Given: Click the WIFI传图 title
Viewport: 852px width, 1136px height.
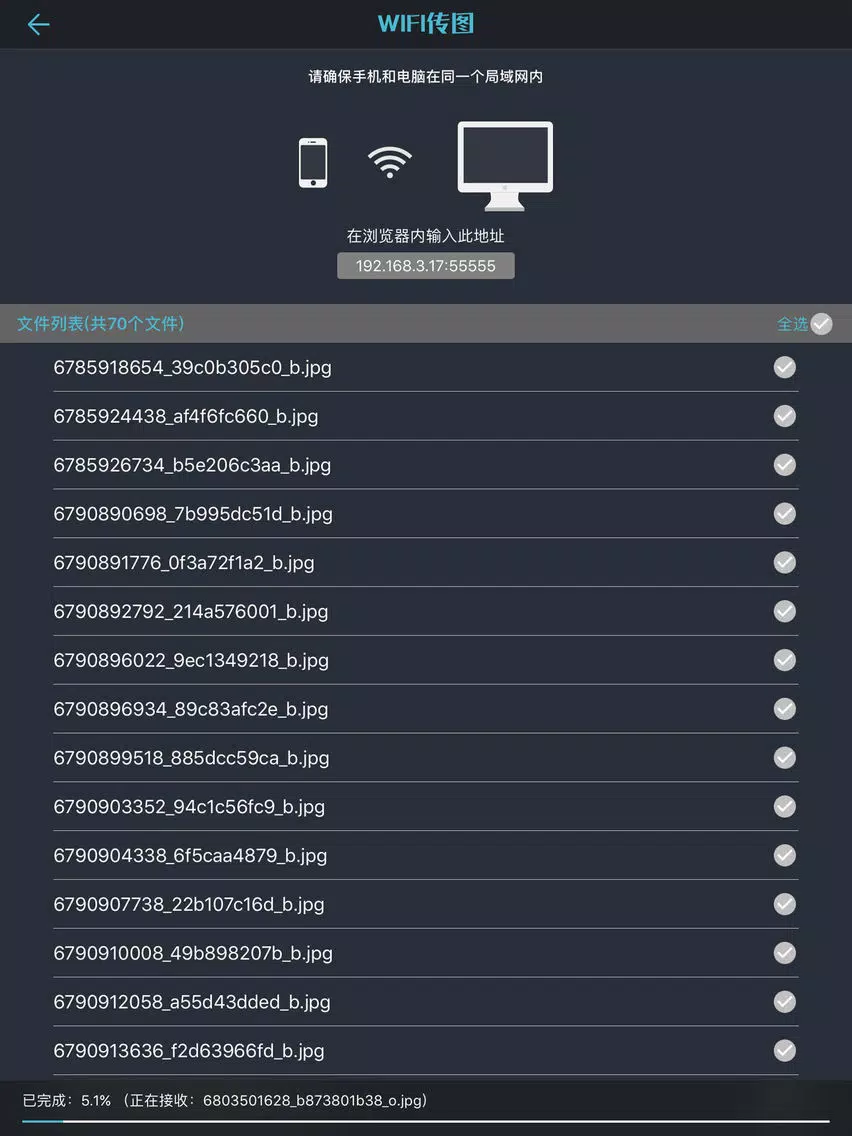Looking at the screenshot, I should pos(426,23).
